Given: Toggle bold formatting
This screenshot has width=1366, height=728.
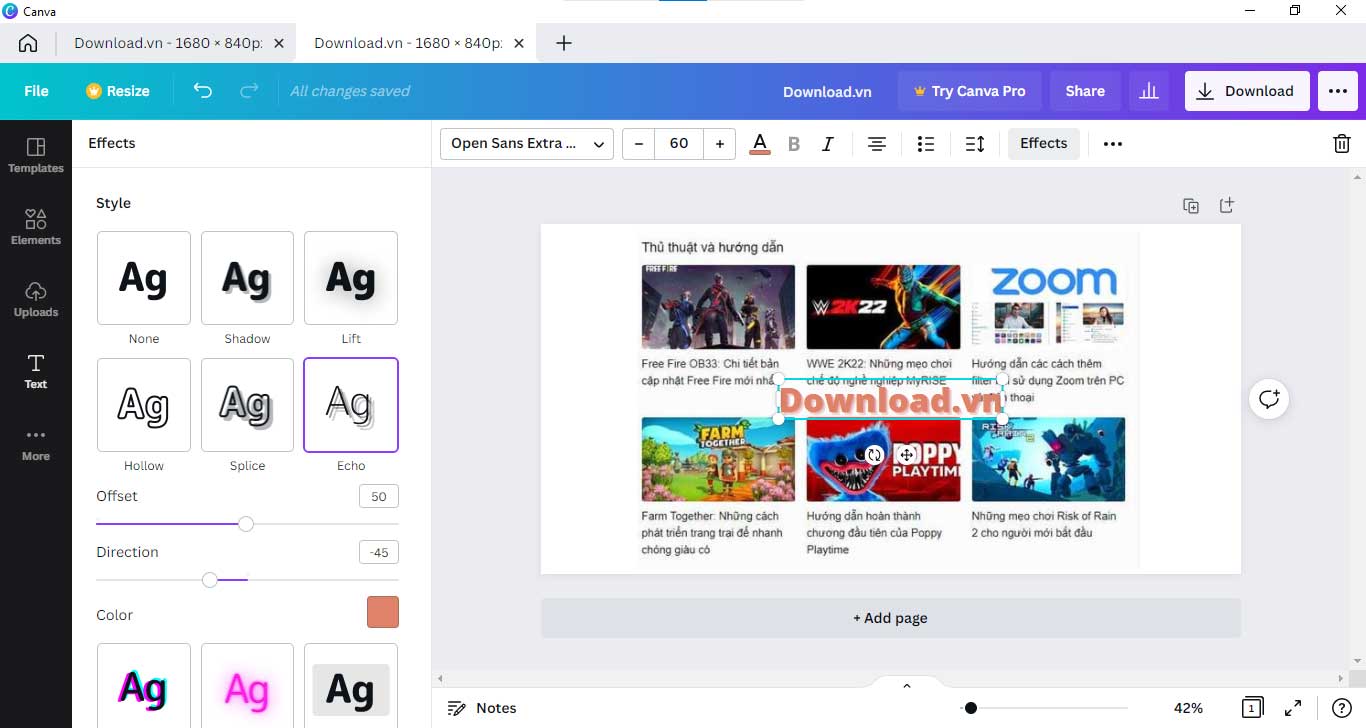Looking at the screenshot, I should 794,144.
